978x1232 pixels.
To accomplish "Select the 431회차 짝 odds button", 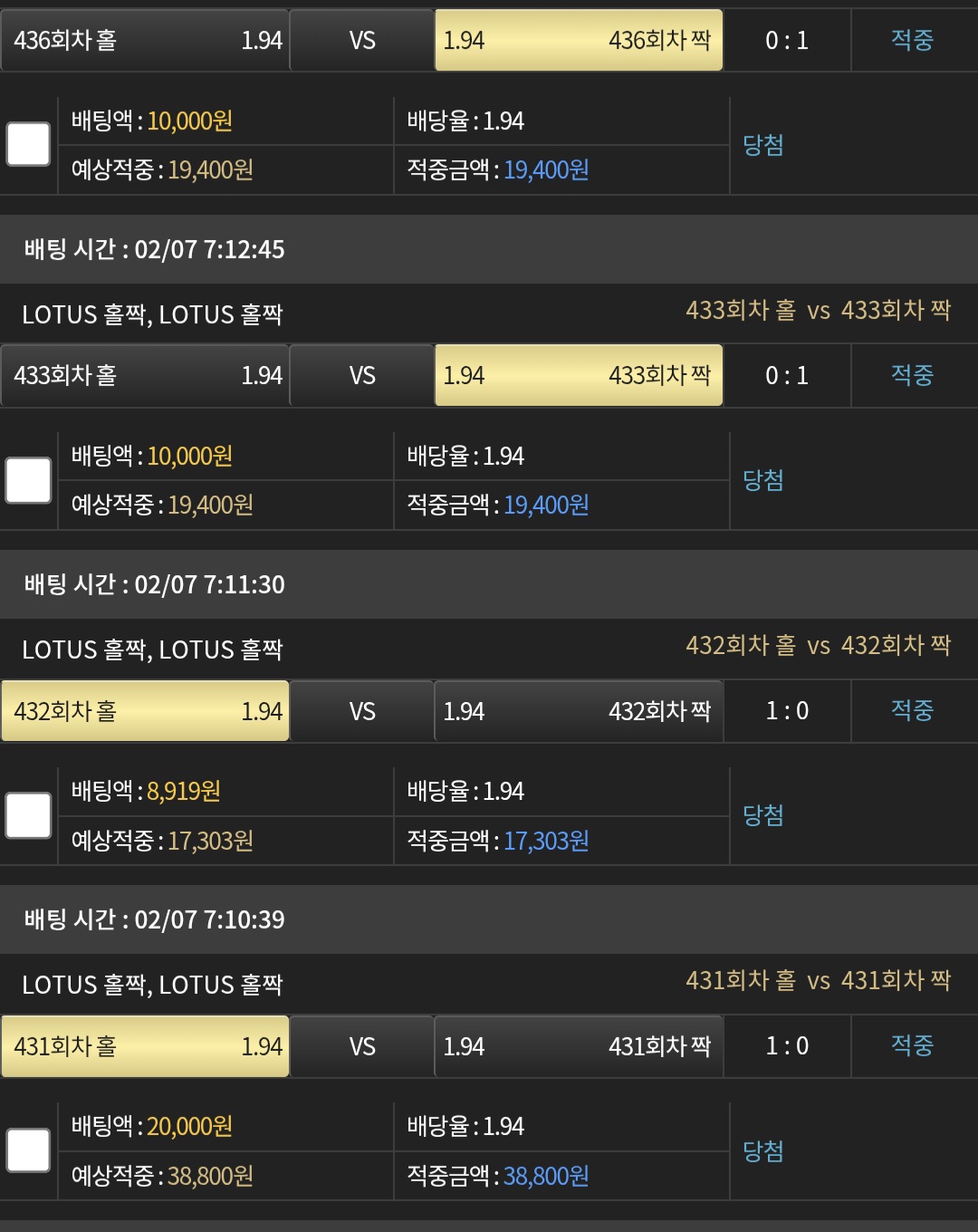I will (579, 1046).
